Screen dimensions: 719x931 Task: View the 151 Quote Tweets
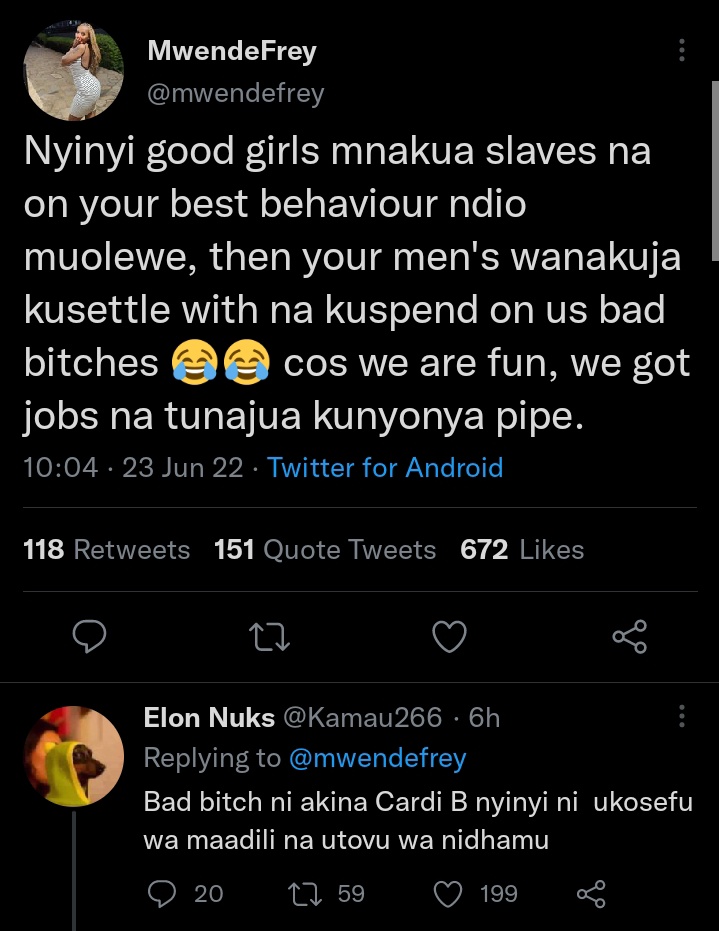point(325,549)
